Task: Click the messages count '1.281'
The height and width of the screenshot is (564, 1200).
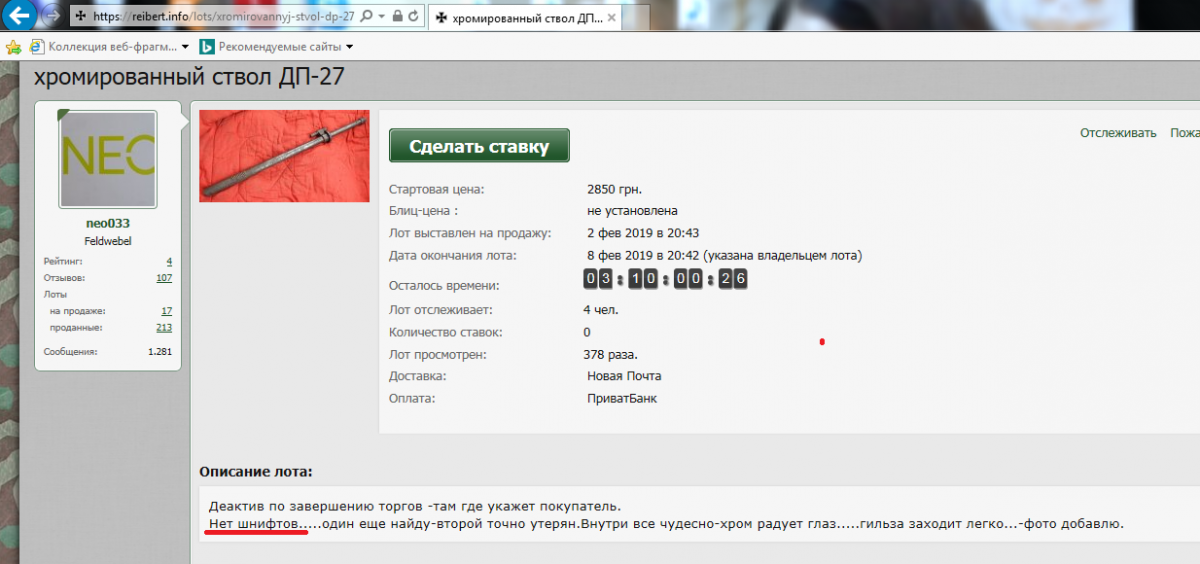Action: 160,352
